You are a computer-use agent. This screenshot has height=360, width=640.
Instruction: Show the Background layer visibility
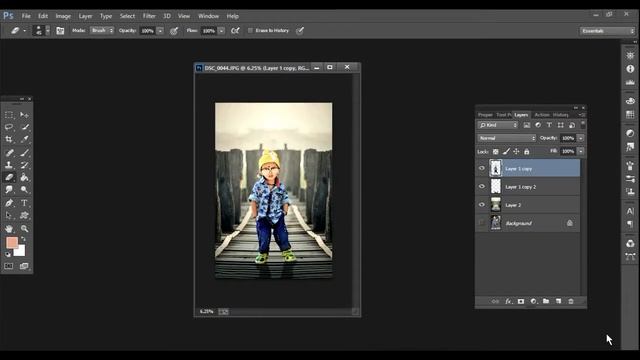pyautogui.click(x=482, y=223)
